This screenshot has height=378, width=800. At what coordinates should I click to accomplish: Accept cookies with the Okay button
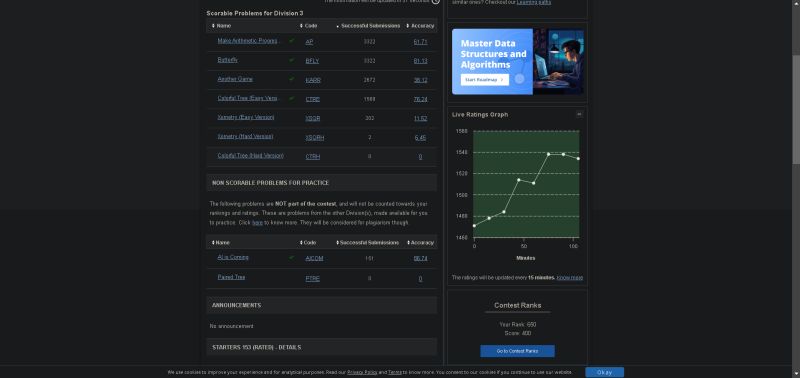(605, 372)
